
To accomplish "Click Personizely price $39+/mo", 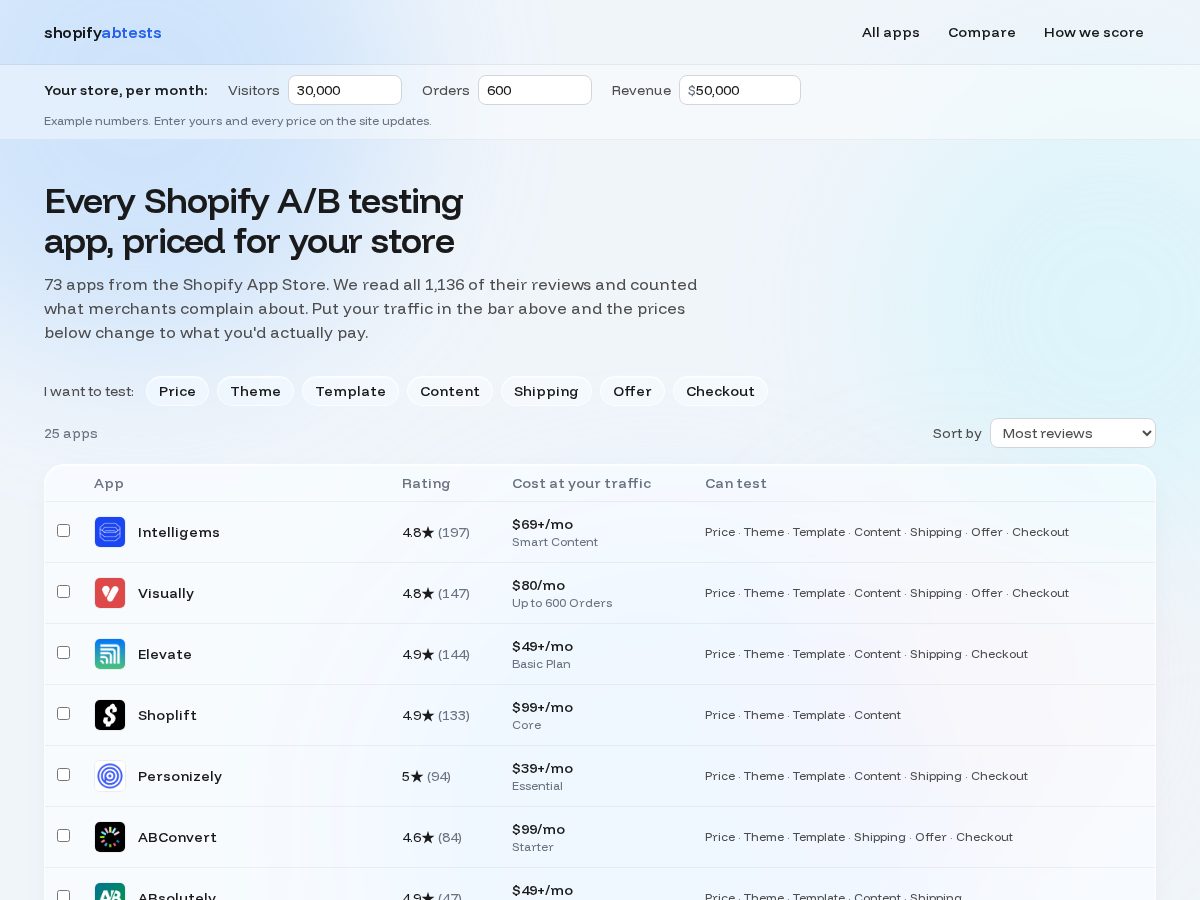I will coord(542,768).
